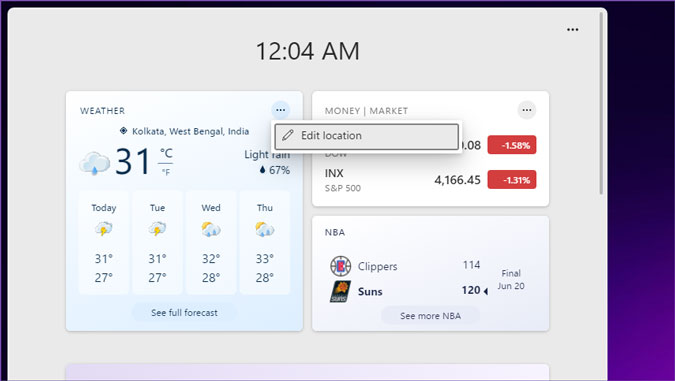The image size is (675, 381).
Task: Choose Edit location from the menu
Action: click(367, 136)
